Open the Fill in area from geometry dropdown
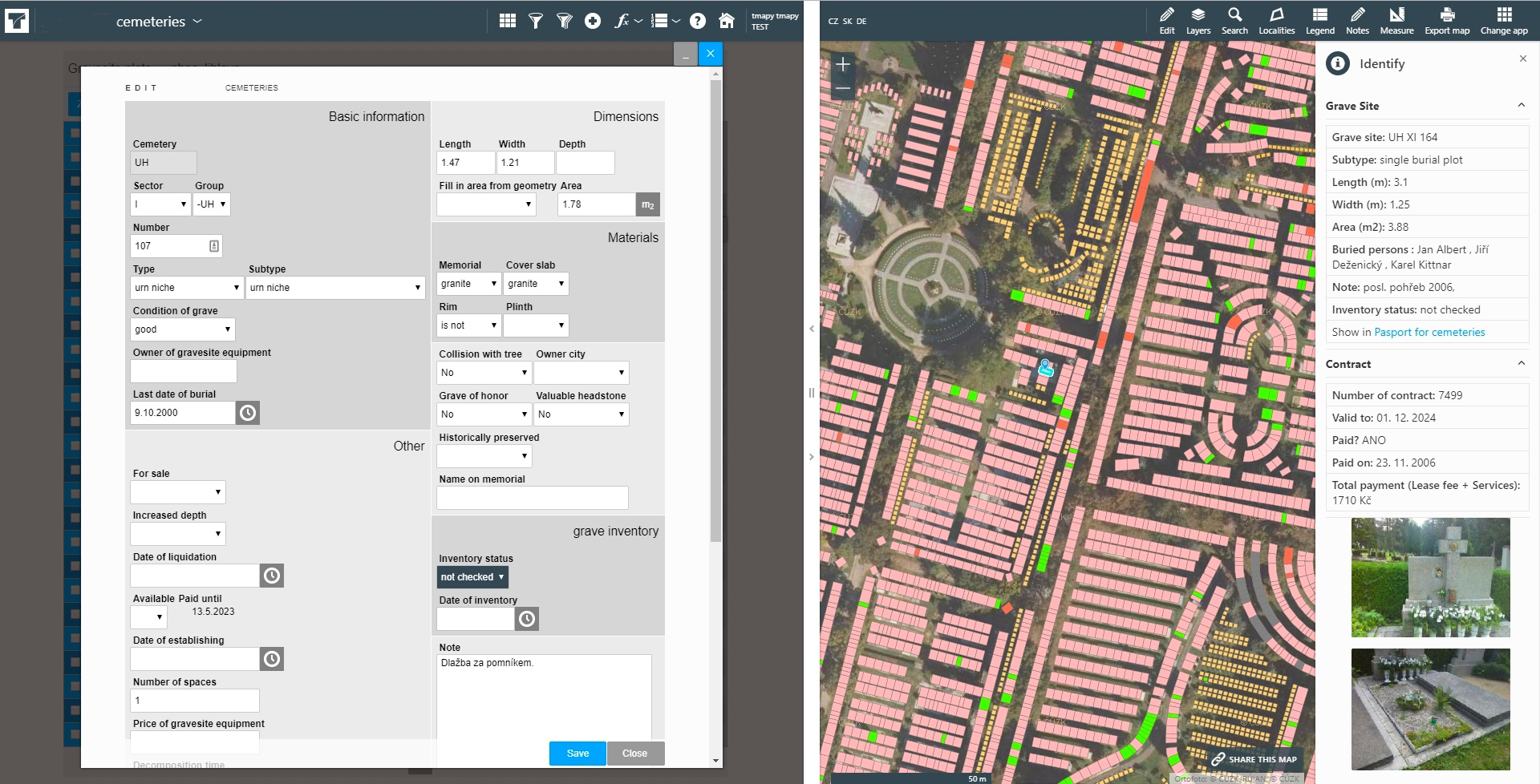This screenshot has width=1540, height=784. (x=486, y=204)
